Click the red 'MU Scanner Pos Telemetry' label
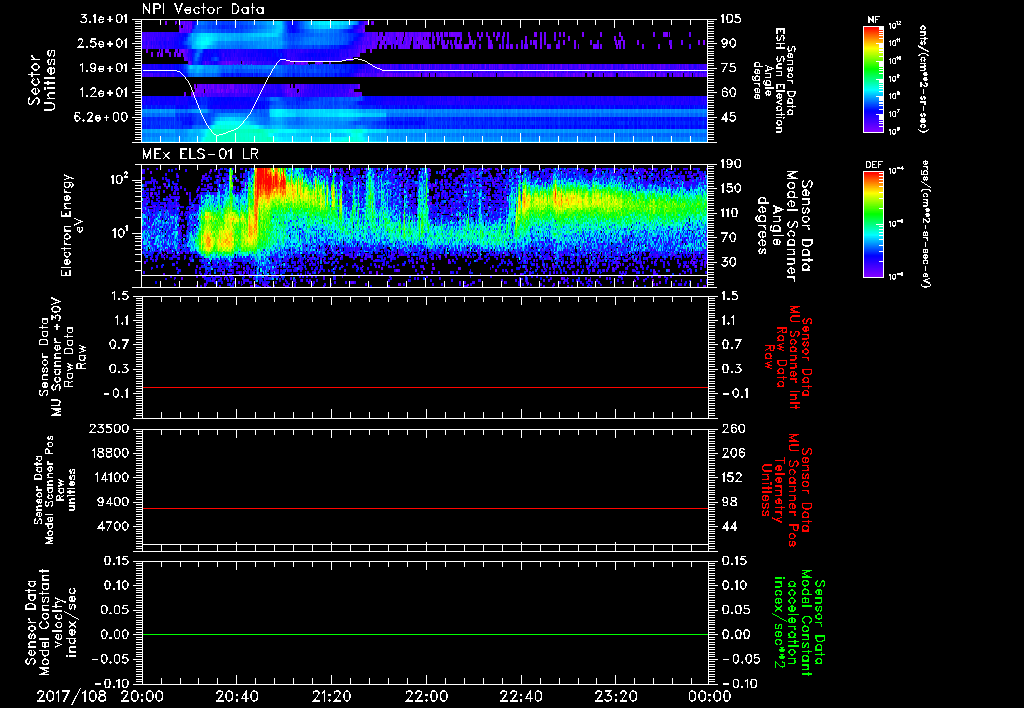 pos(786,490)
